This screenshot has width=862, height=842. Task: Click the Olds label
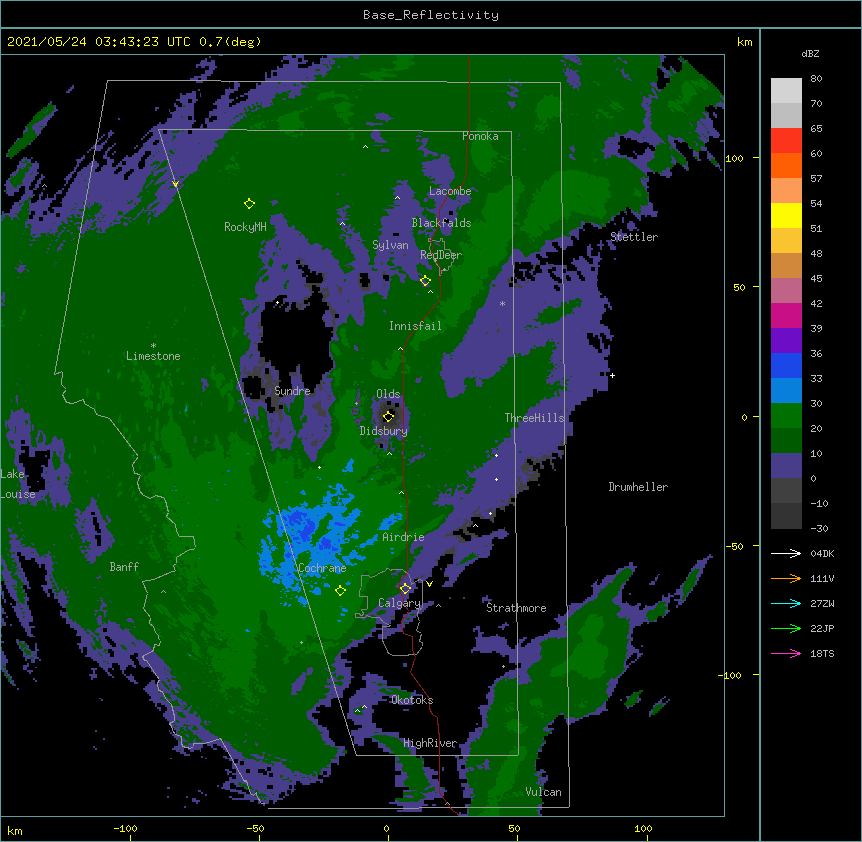388,394
